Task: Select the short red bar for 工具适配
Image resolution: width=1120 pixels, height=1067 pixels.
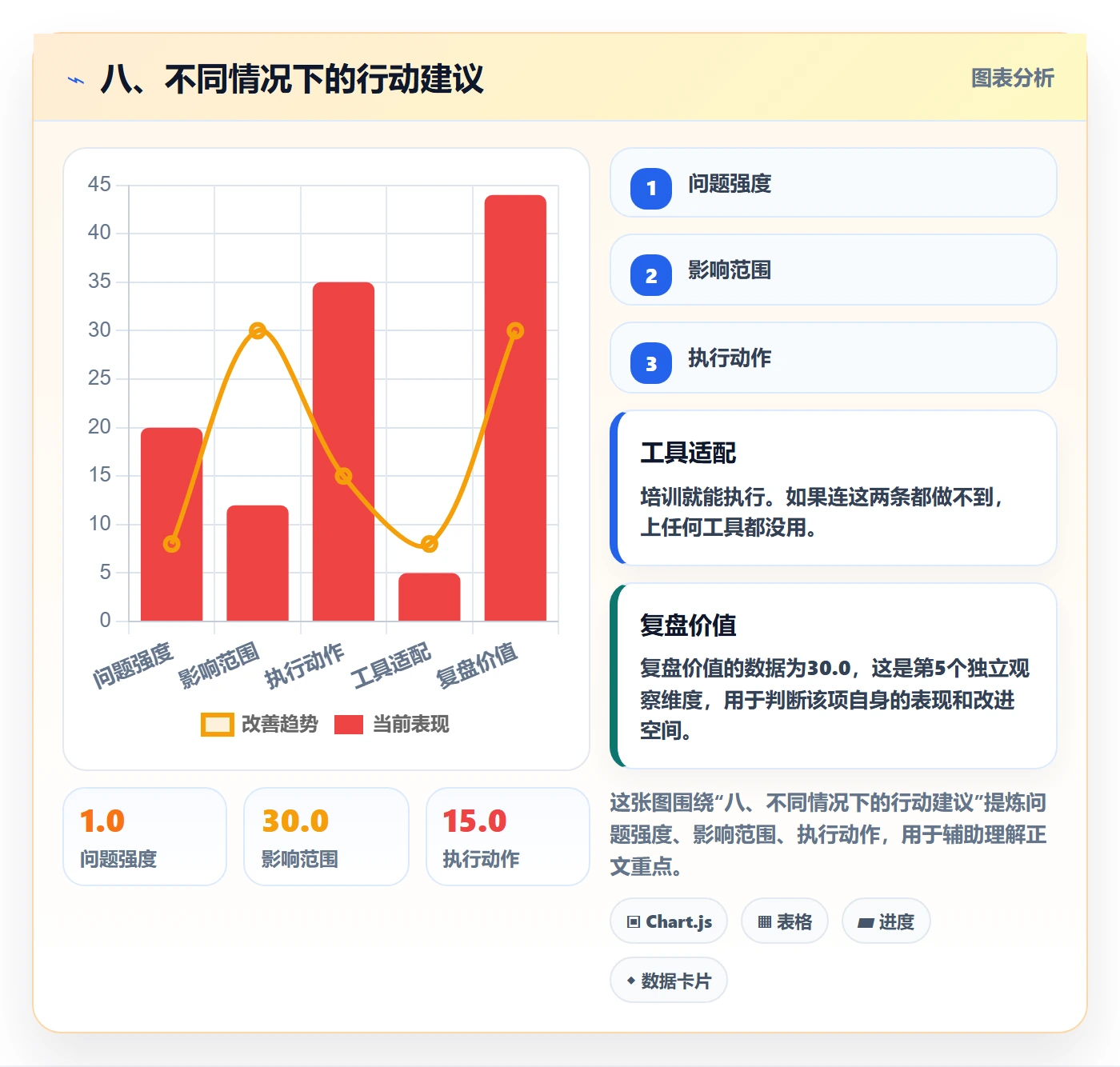Action: [x=430, y=597]
